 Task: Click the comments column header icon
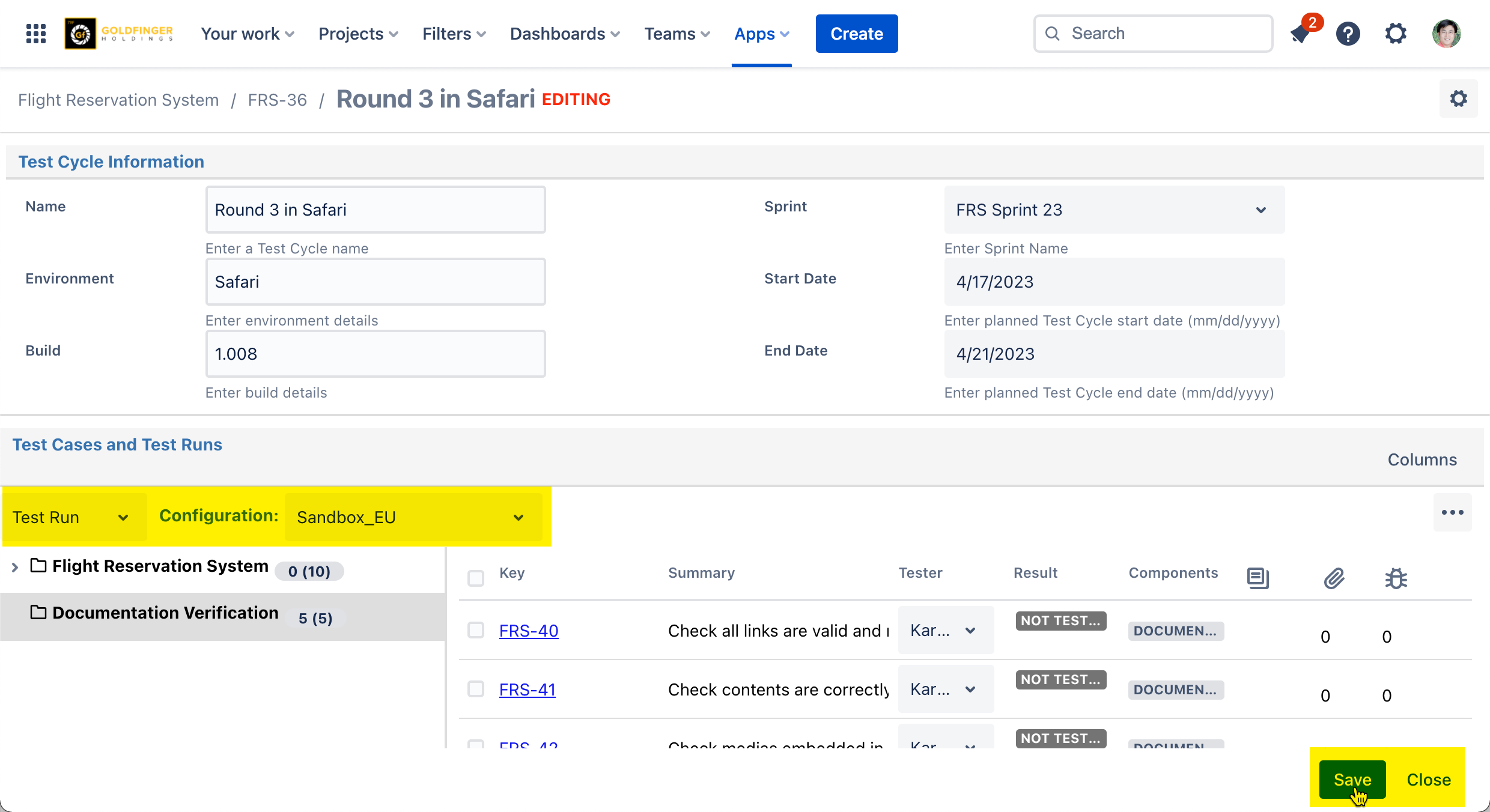[1257, 578]
